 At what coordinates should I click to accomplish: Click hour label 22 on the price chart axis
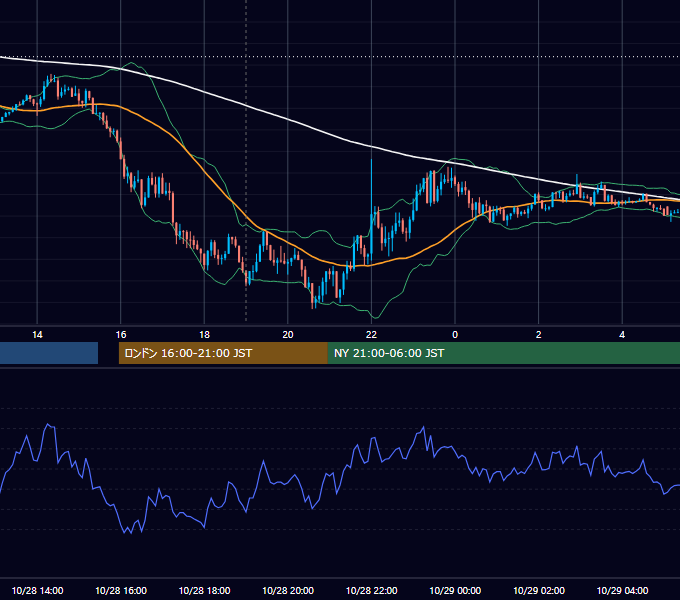coord(371,335)
